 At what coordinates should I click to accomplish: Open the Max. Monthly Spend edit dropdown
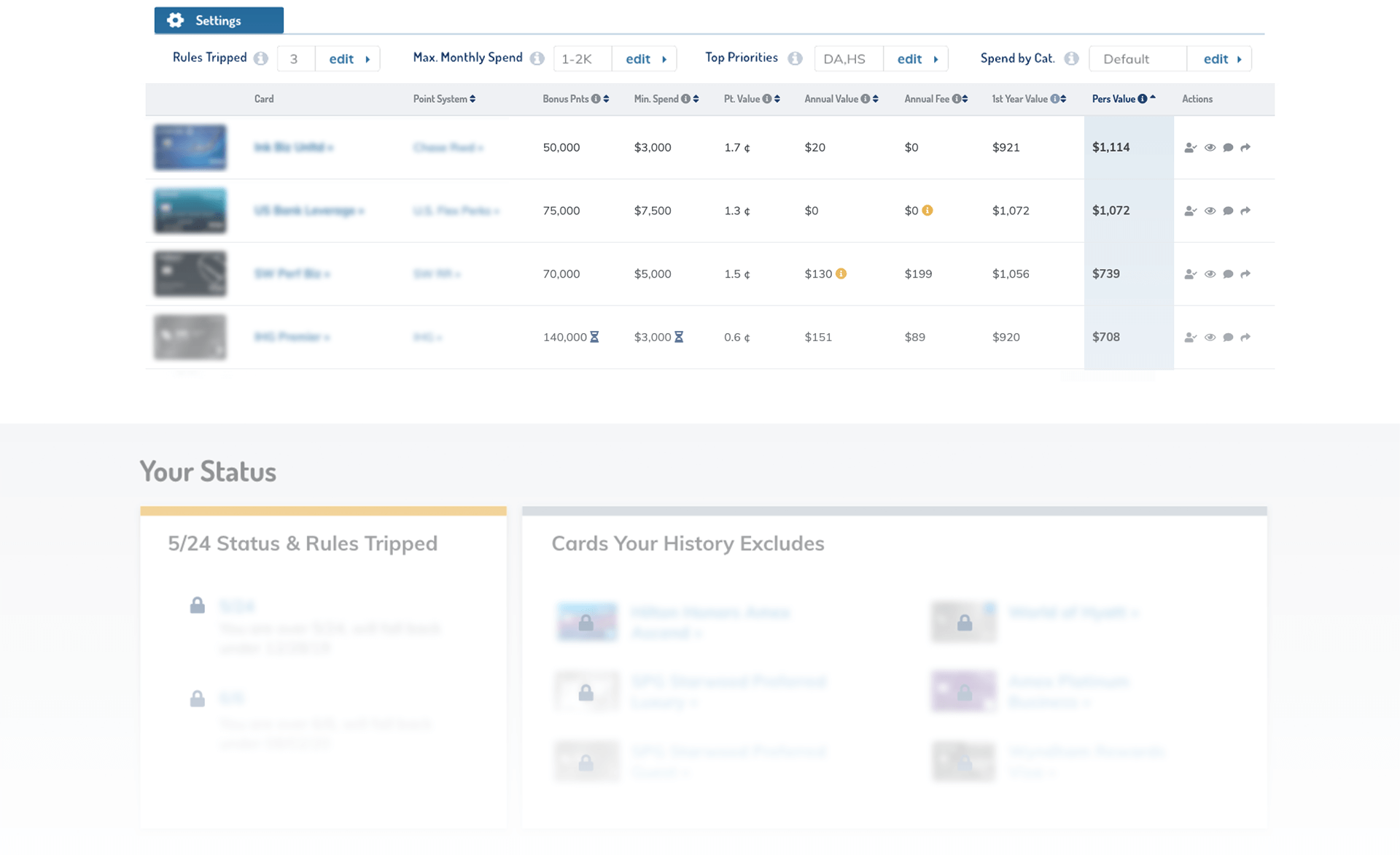(645, 58)
